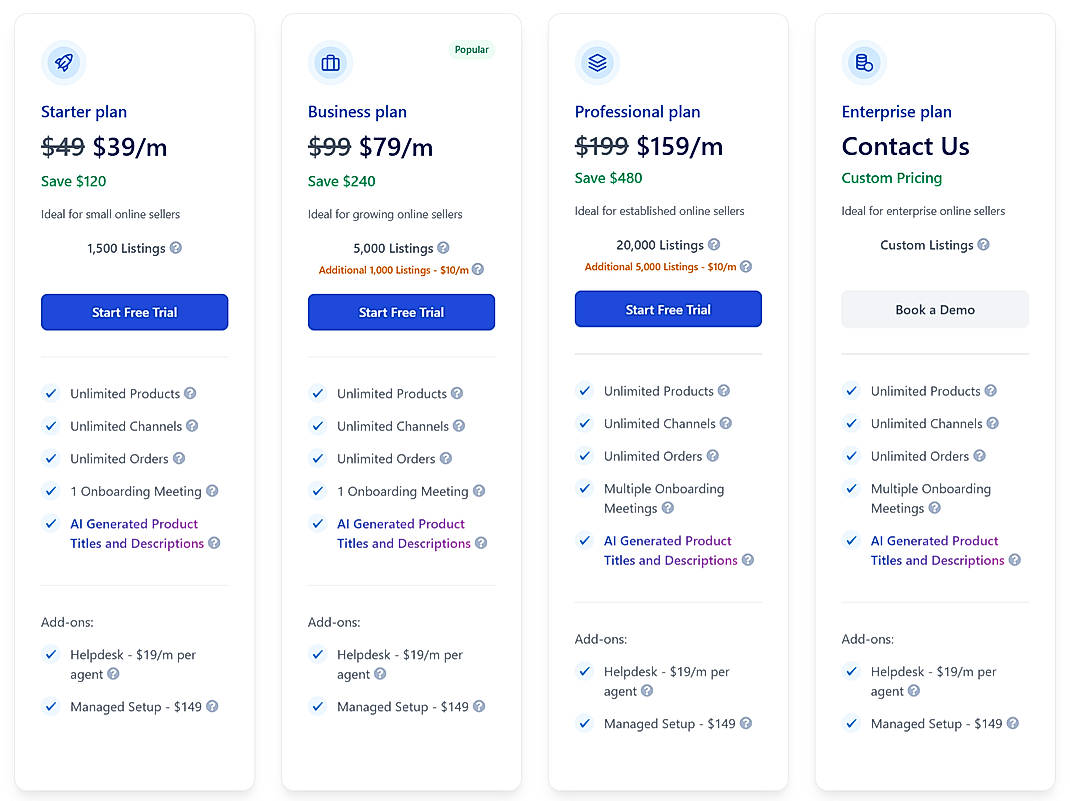
Task: Show AI Generated Titles help in Professional plan
Action: pos(748,559)
